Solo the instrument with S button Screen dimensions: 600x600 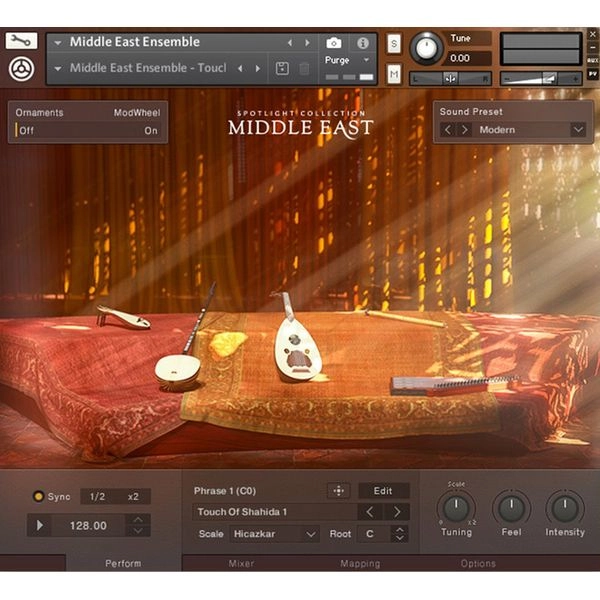[394, 44]
